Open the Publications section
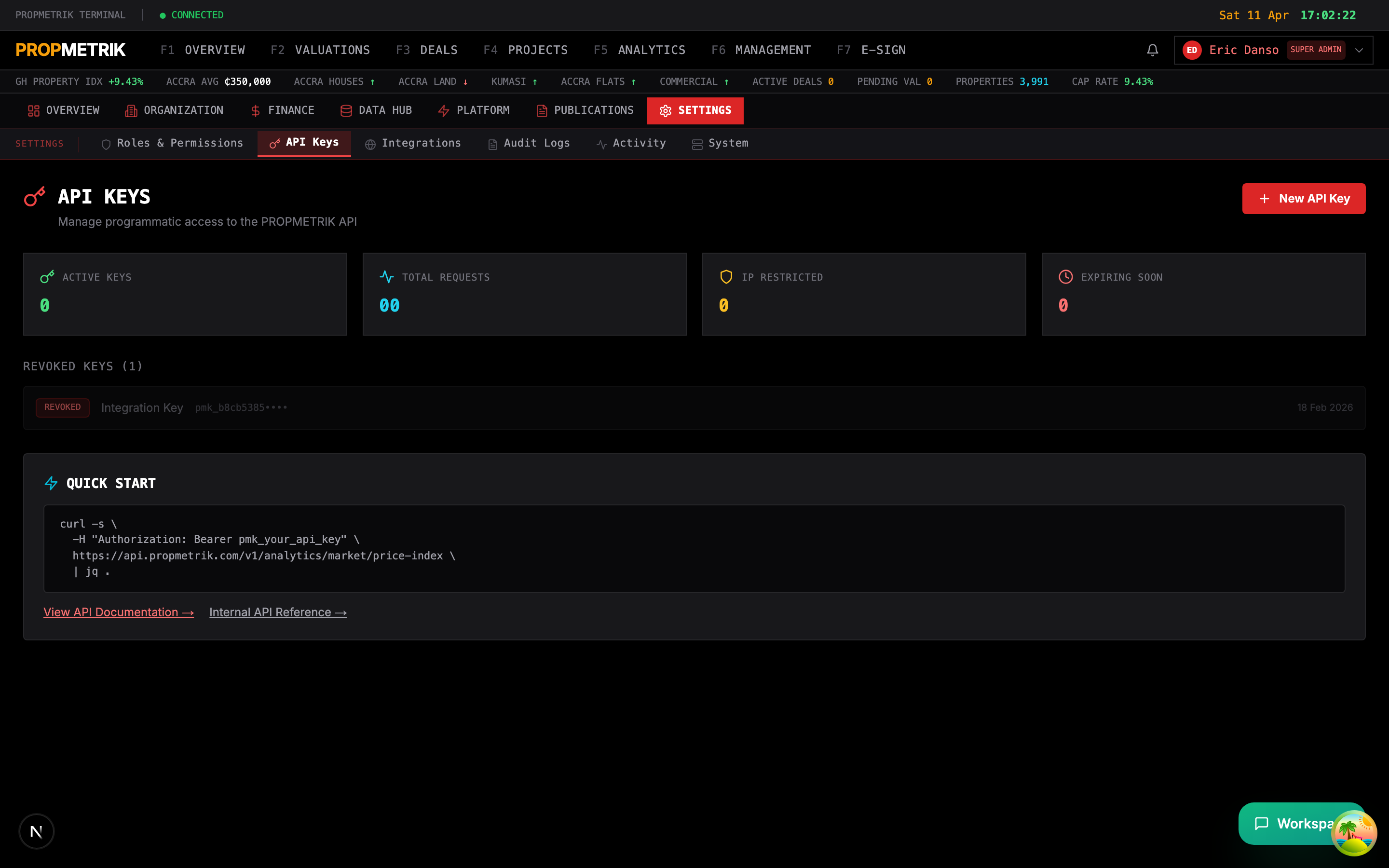Viewport: 1389px width, 868px height. pyautogui.click(x=585, y=110)
